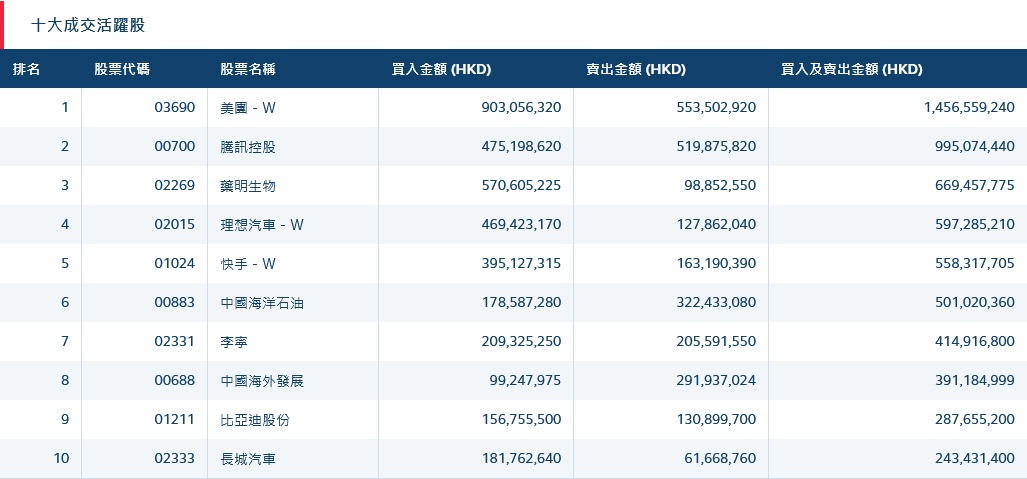The width and height of the screenshot is (1027, 479).
Task: Select stock name 中國海洋石油
Action: (262, 303)
